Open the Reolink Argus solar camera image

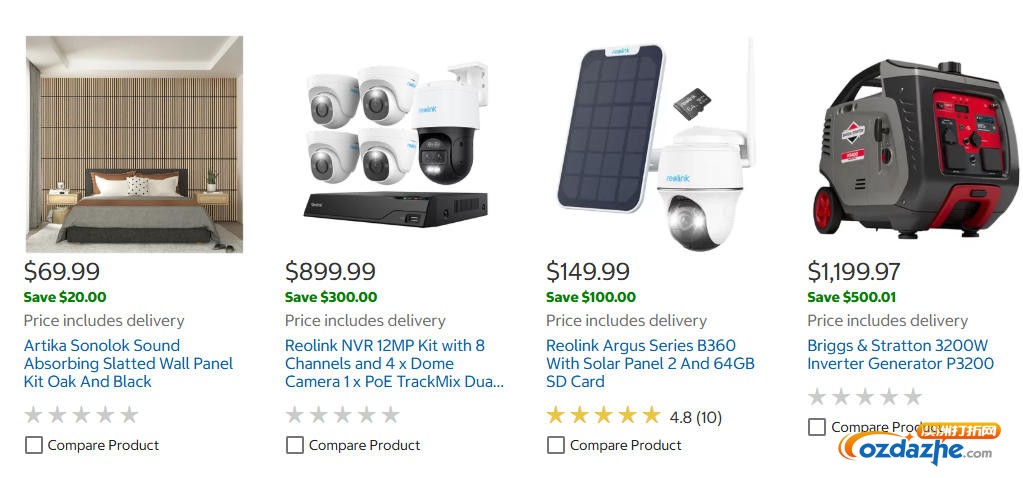click(656, 144)
